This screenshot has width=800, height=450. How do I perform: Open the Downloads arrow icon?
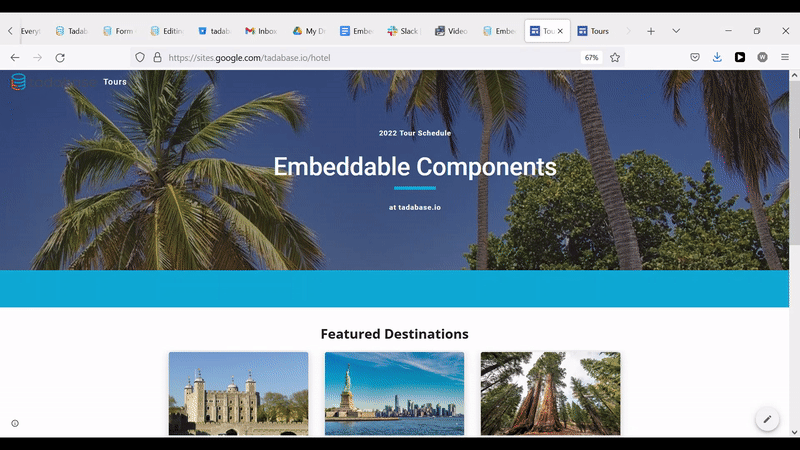point(717,57)
